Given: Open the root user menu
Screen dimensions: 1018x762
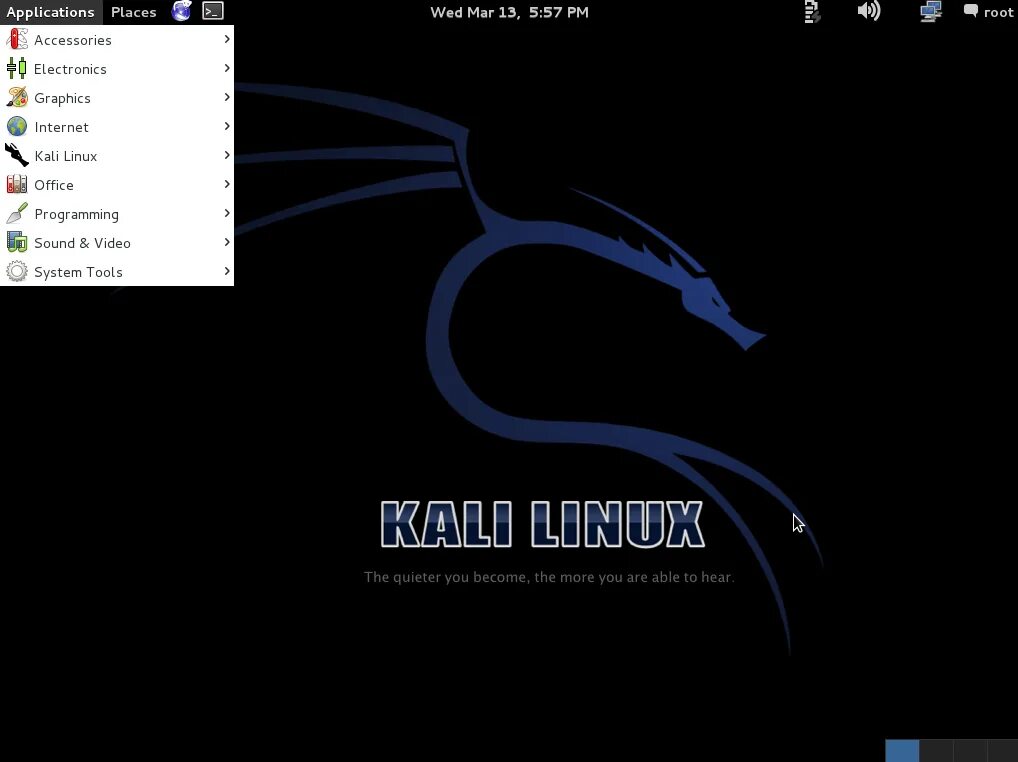Looking at the screenshot, I should point(999,12).
